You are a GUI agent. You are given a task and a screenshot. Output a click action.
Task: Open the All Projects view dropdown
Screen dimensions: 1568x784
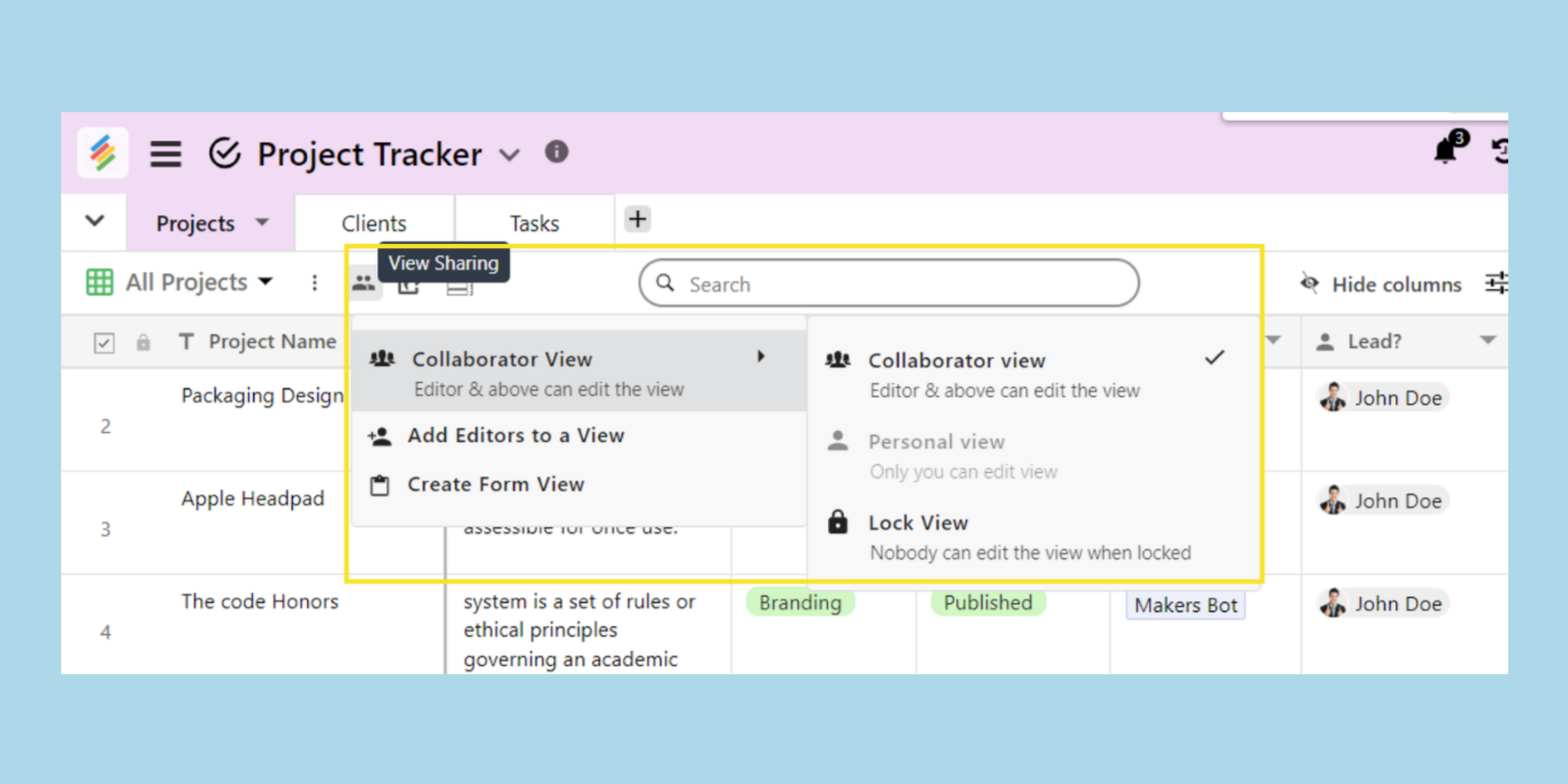(x=265, y=282)
